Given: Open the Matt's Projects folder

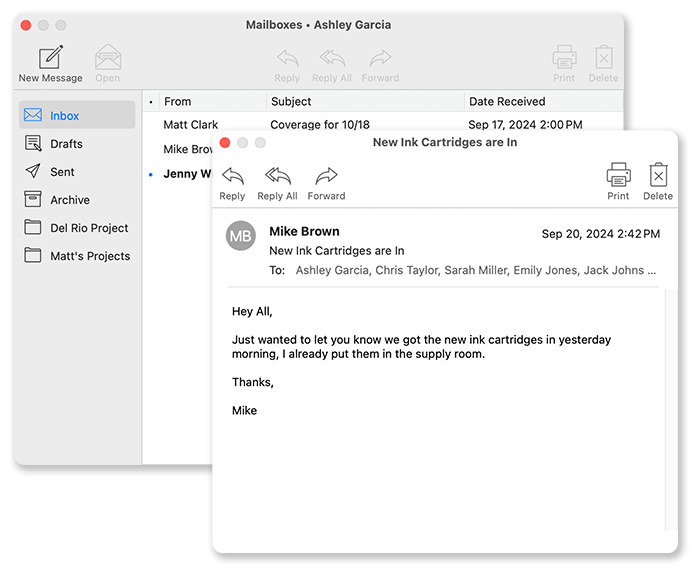Looking at the screenshot, I should point(77,256).
